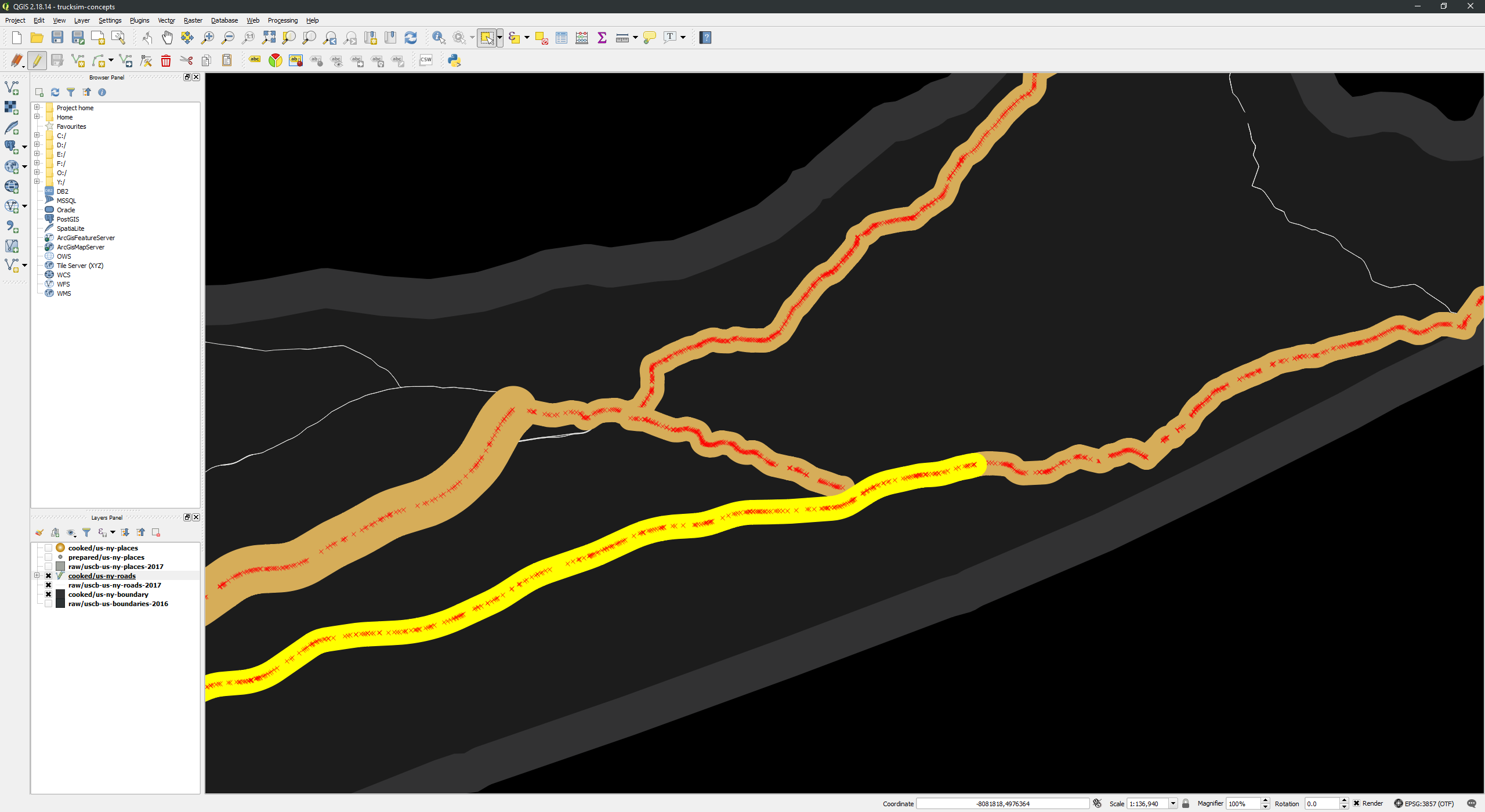Toggle visibility of prepared/us-ny-places layer
This screenshot has width=1485, height=812.
tap(49, 557)
